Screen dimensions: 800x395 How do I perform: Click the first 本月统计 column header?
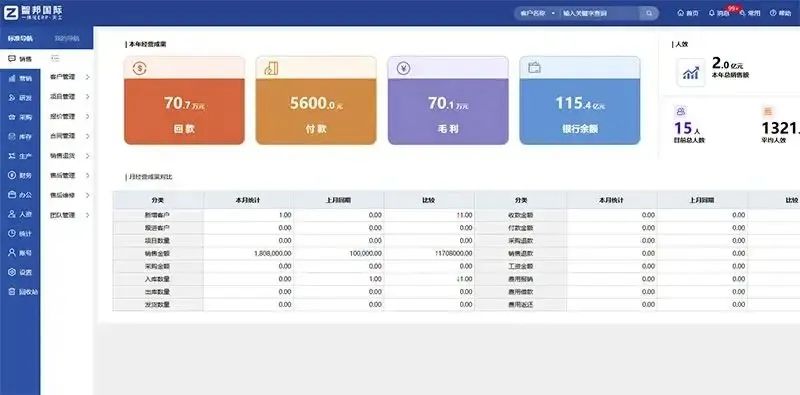(248, 200)
